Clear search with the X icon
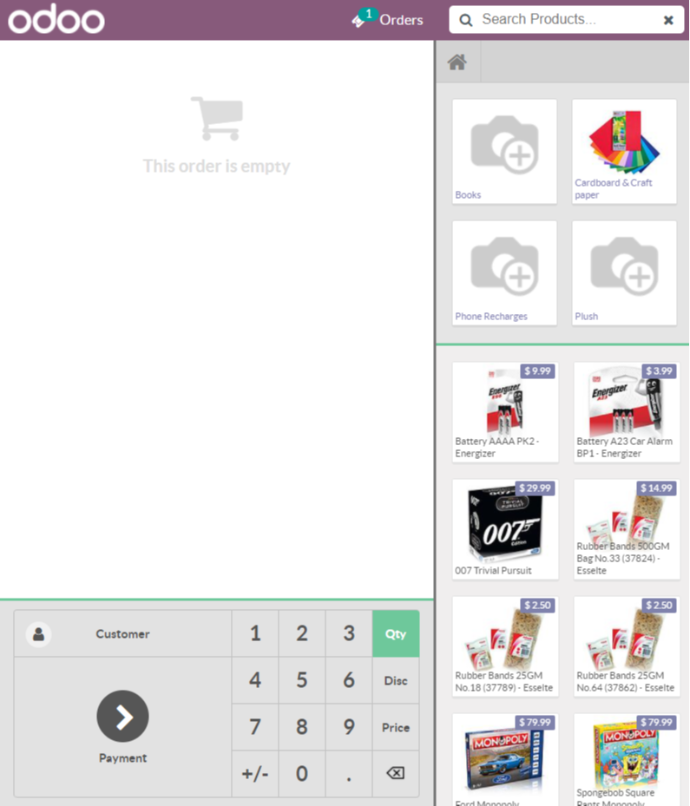The height and width of the screenshot is (806, 690). (668, 20)
